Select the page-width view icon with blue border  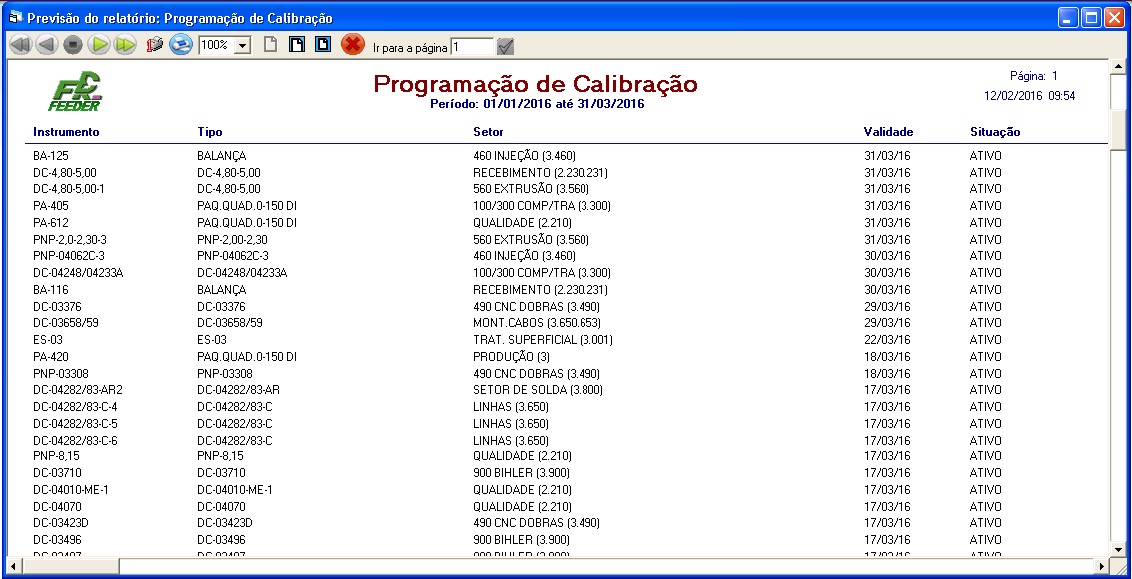pos(323,45)
